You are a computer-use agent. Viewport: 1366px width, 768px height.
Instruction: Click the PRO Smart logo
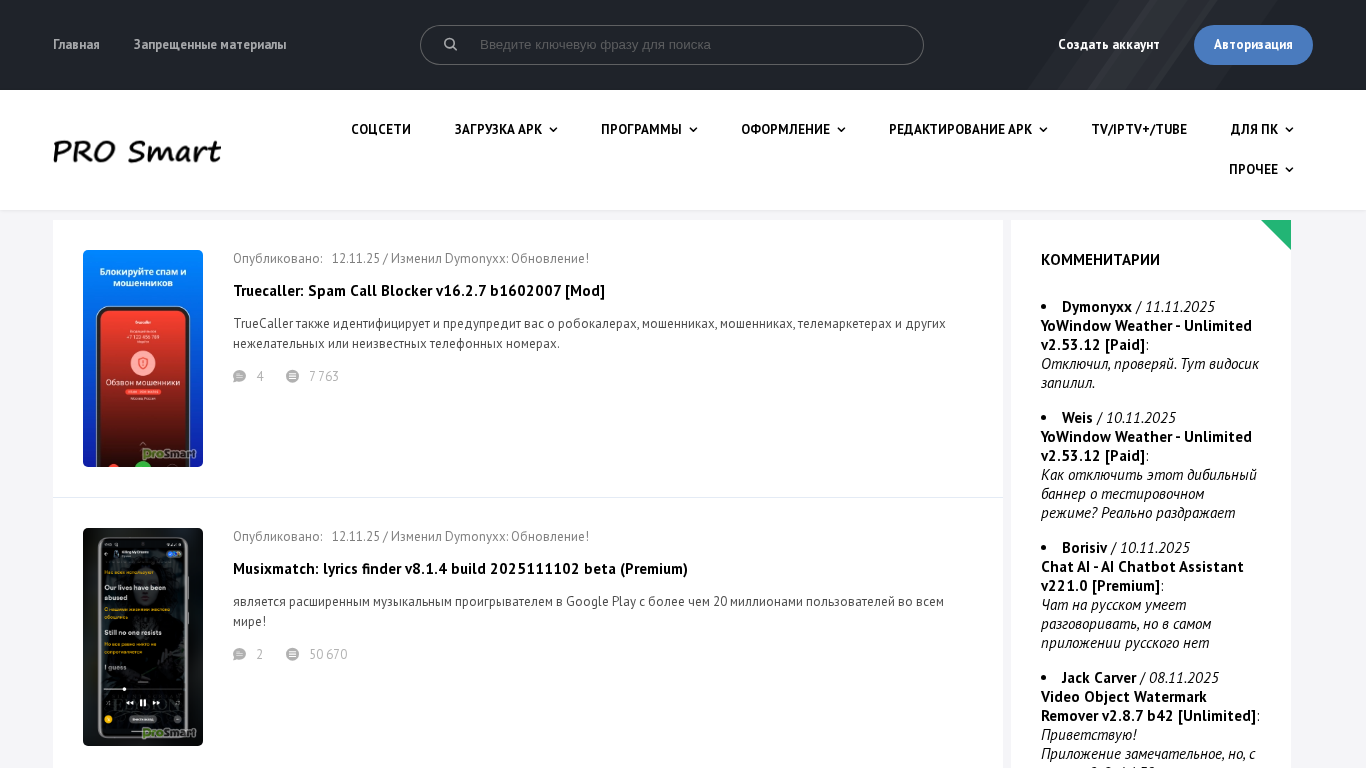137,151
